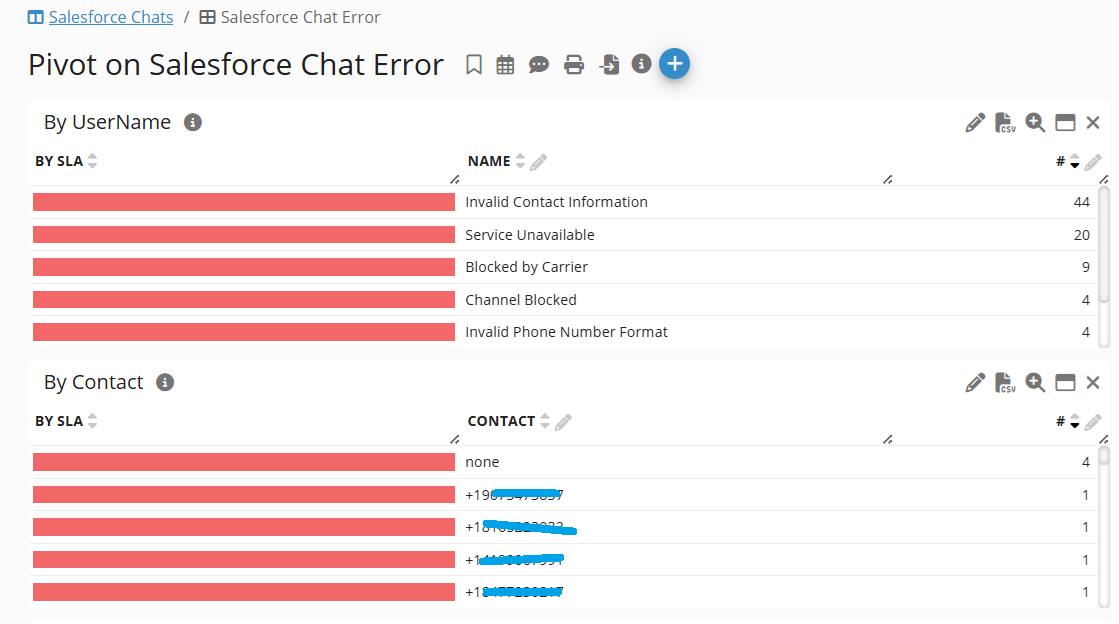Sort By UserName table by BY SLA column
Viewport: 1119px width, 624px height.
click(93, 161)
